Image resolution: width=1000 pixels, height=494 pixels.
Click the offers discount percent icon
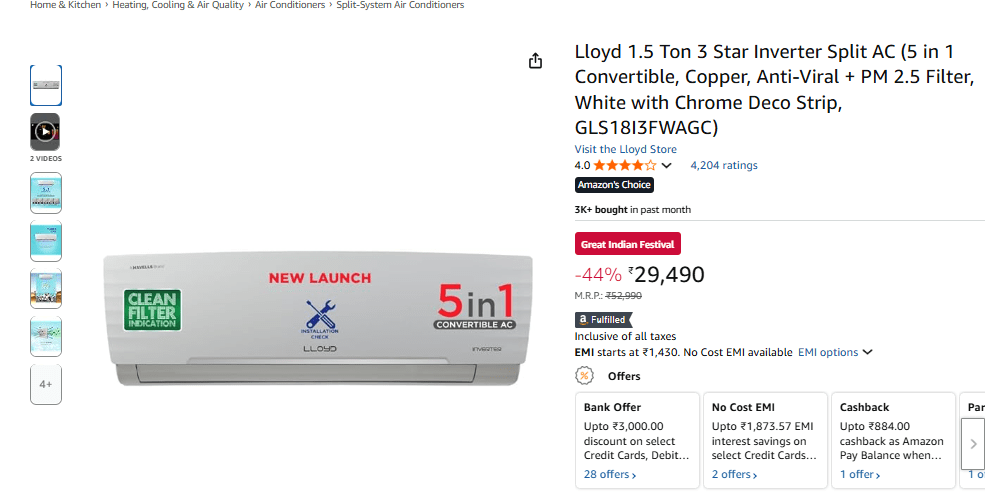tap(584, 376)
